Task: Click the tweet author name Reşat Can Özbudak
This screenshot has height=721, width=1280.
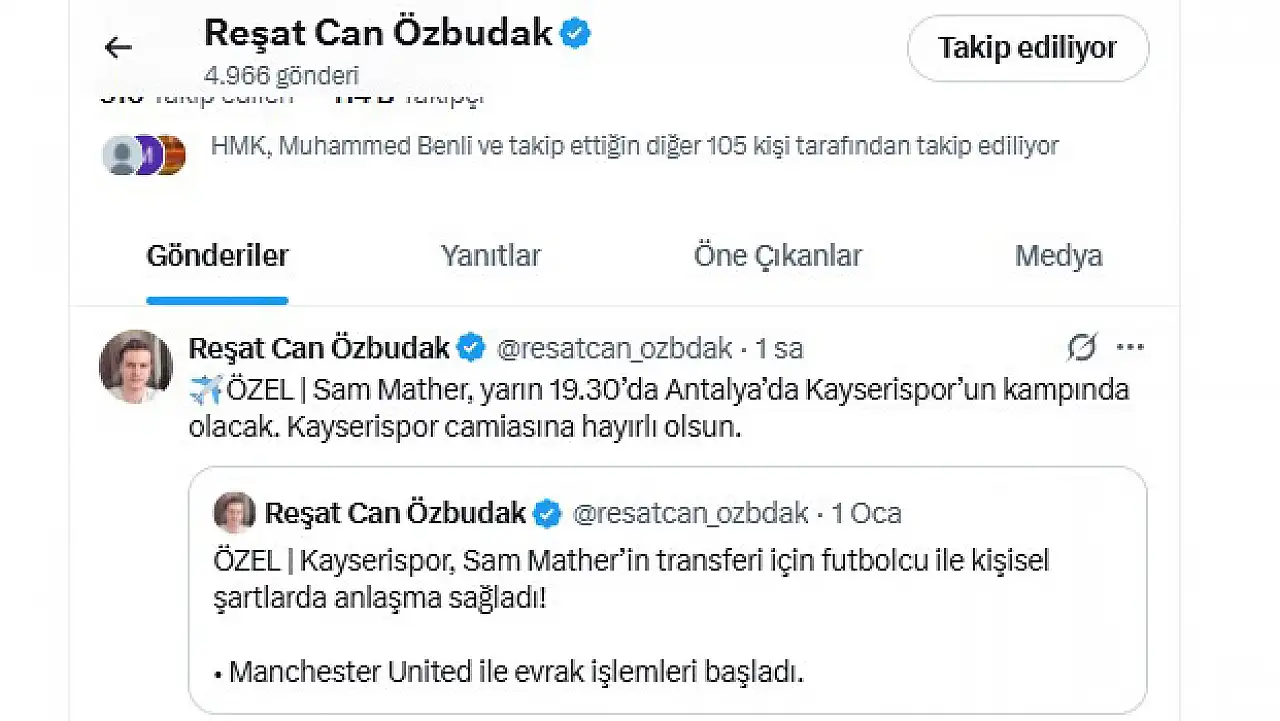Action: (319, 348)
